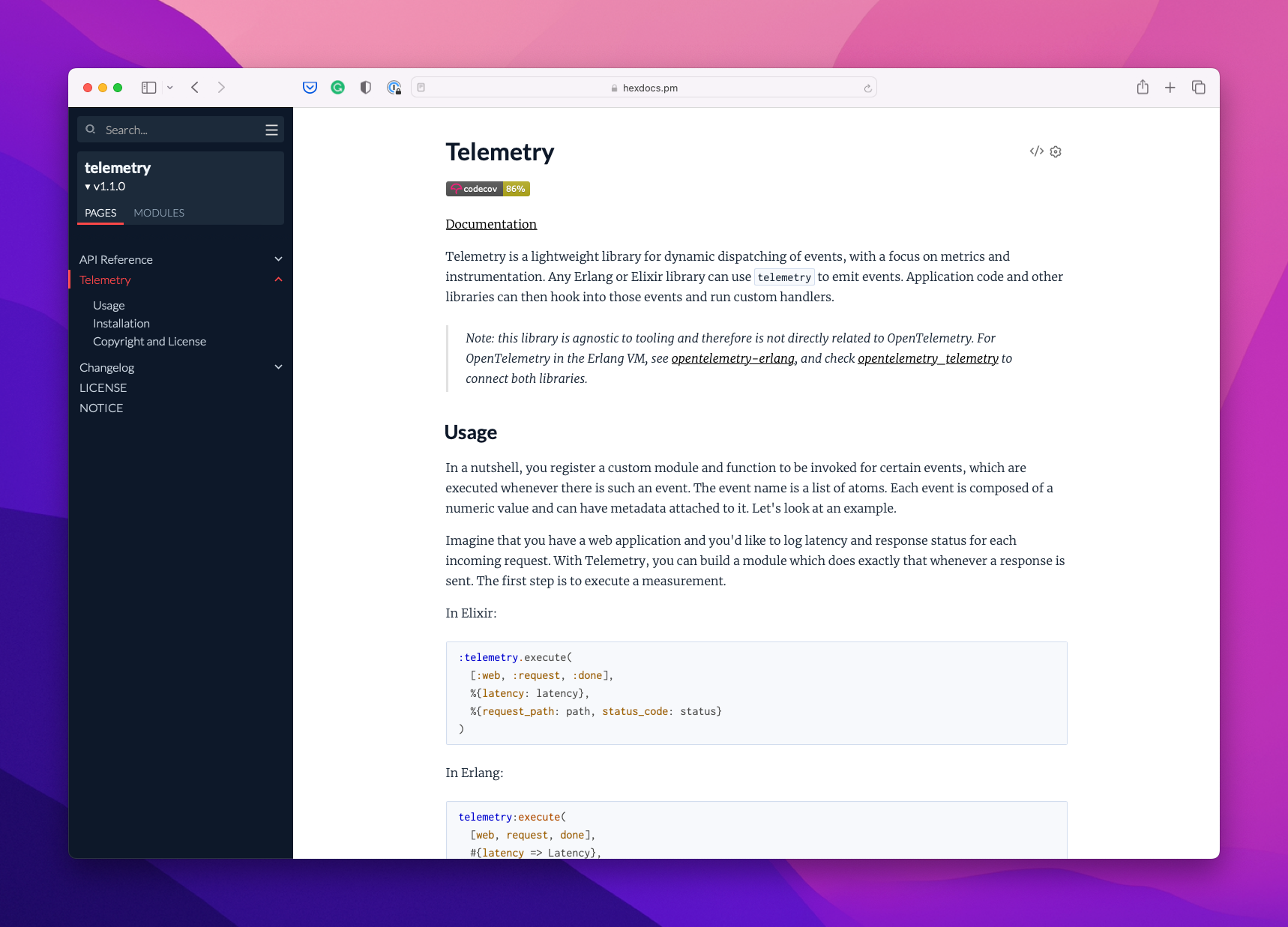Select the Telemetry sidebar page
Viewport: 1288px width, 927px height.
pos(105,280)
